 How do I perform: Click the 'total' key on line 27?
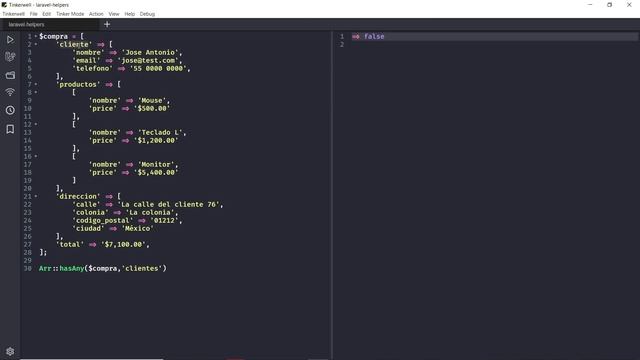pos(70,244)
